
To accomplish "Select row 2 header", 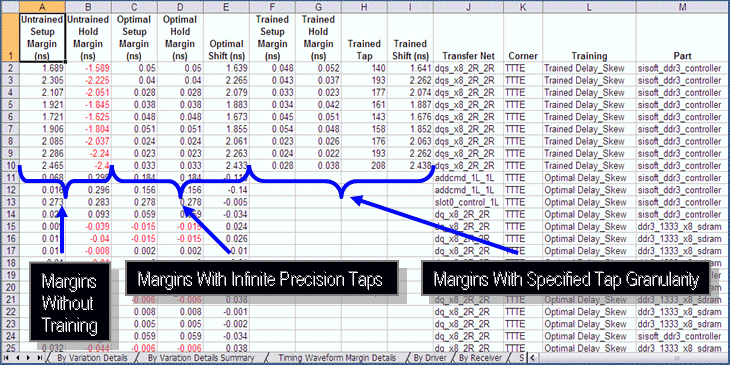I will pos(9,68).
